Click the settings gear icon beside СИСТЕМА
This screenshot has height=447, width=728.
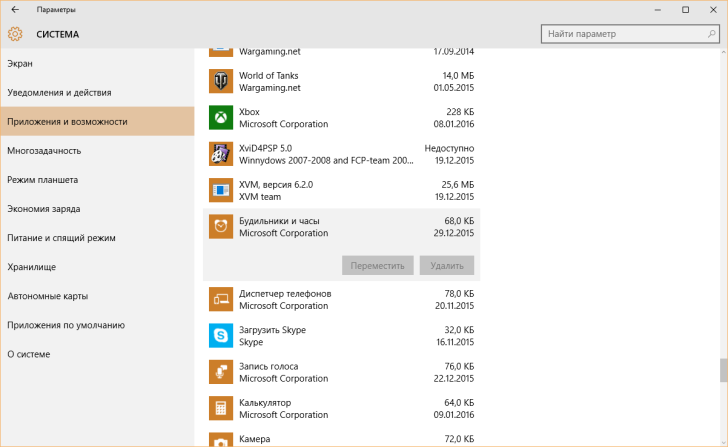pyautogui.click(x=15, y=34)
